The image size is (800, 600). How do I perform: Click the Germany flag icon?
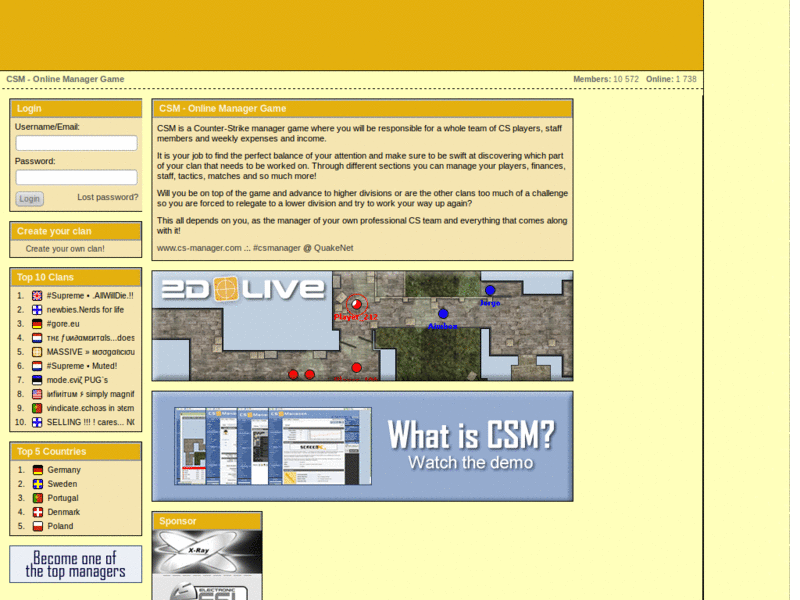pyautogui.click(x=38, y=470)
